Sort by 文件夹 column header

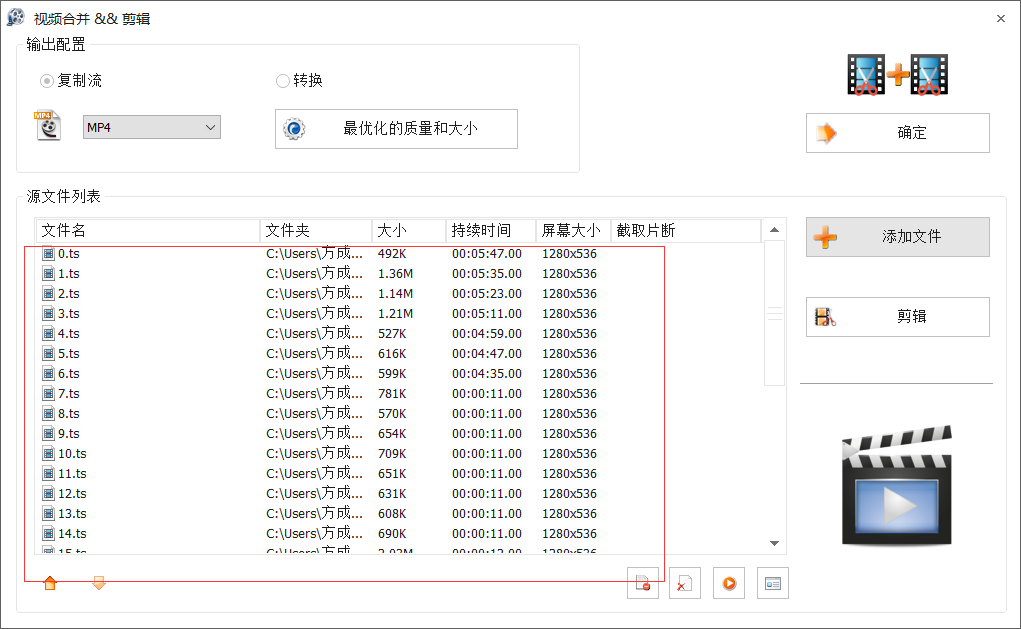(x=316, y=231)
